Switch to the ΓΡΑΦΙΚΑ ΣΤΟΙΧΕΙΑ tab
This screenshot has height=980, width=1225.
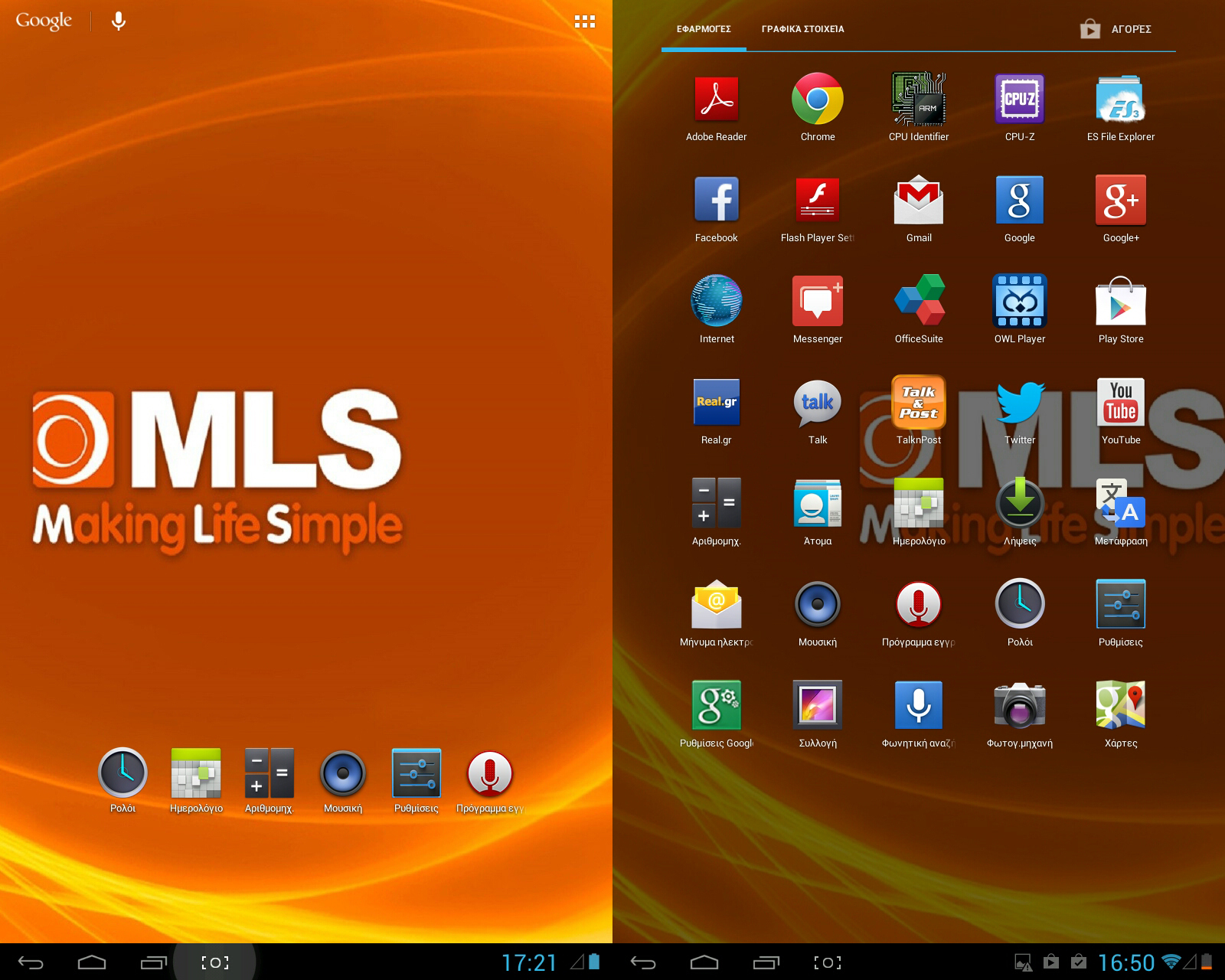[802, 29]
